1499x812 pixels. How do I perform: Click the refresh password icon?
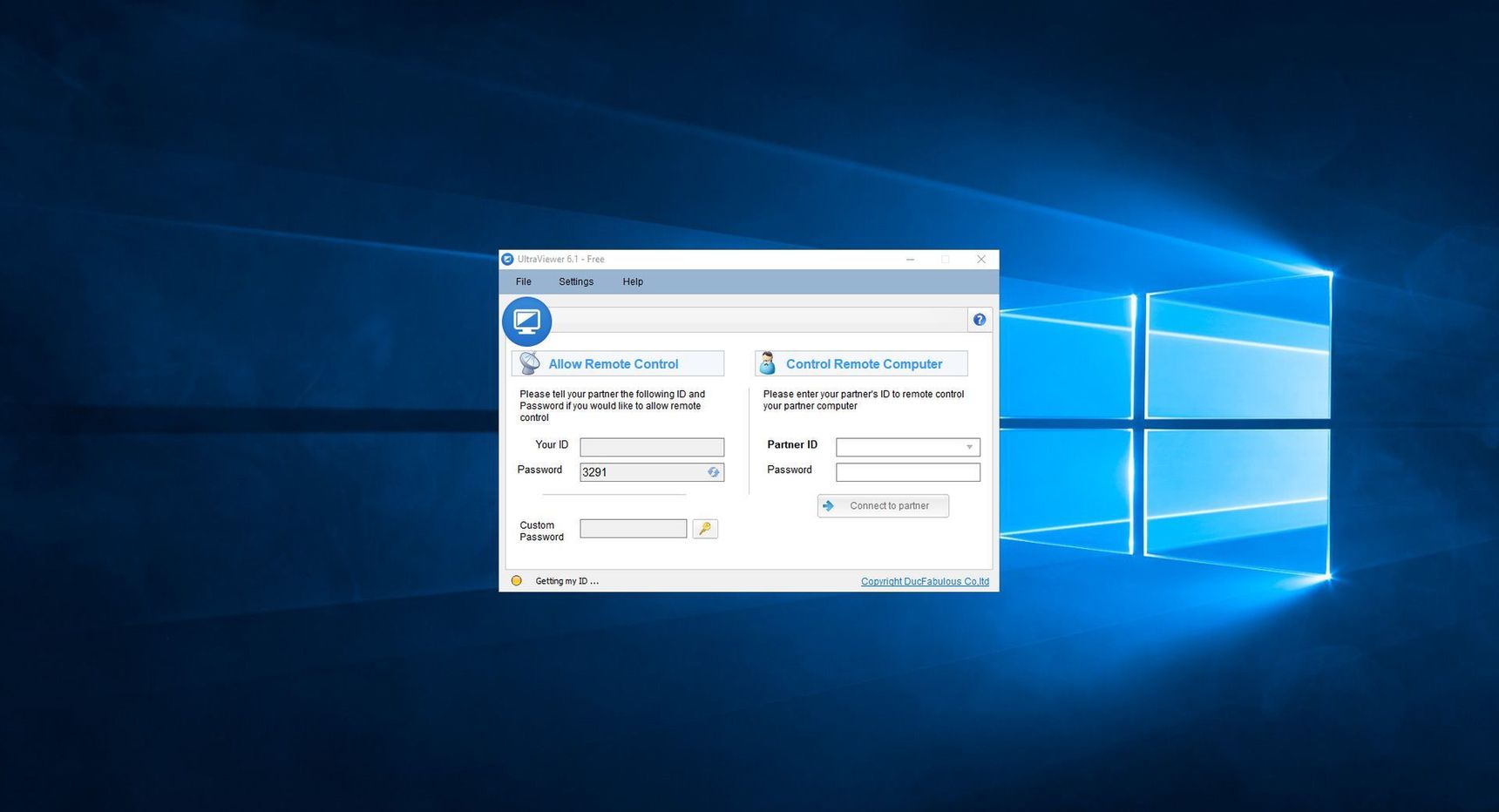click(x=713, y=472)
